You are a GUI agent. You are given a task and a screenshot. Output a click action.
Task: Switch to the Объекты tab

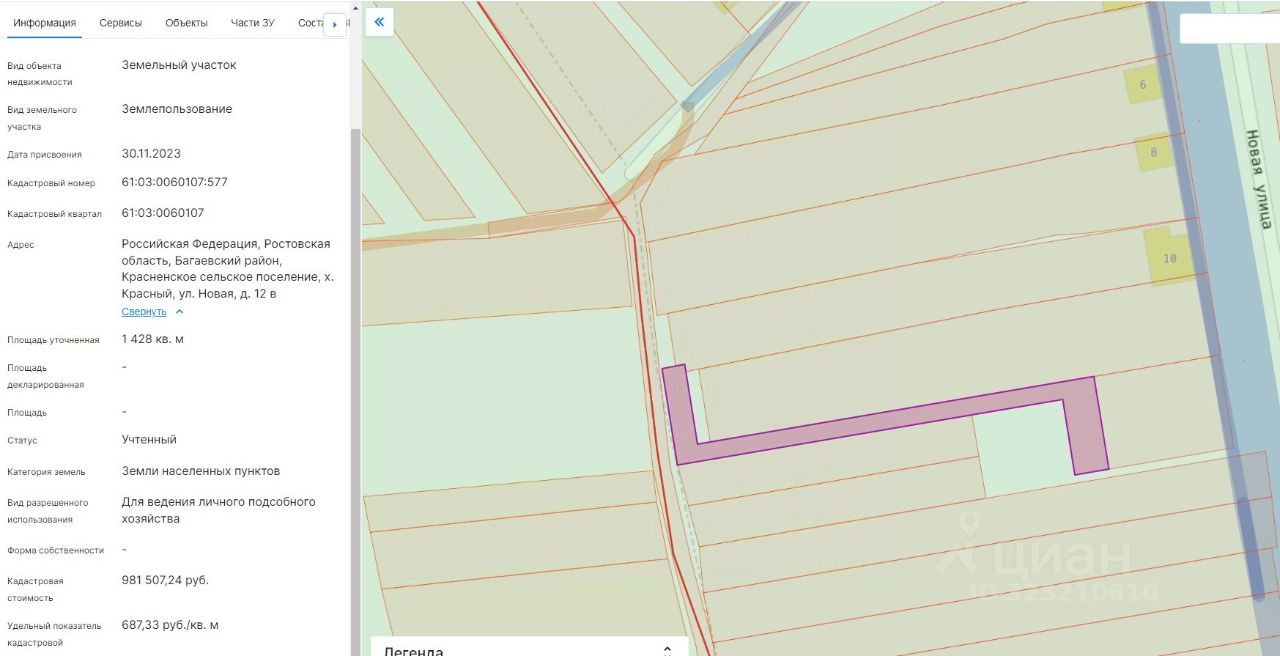pos(186,23)
